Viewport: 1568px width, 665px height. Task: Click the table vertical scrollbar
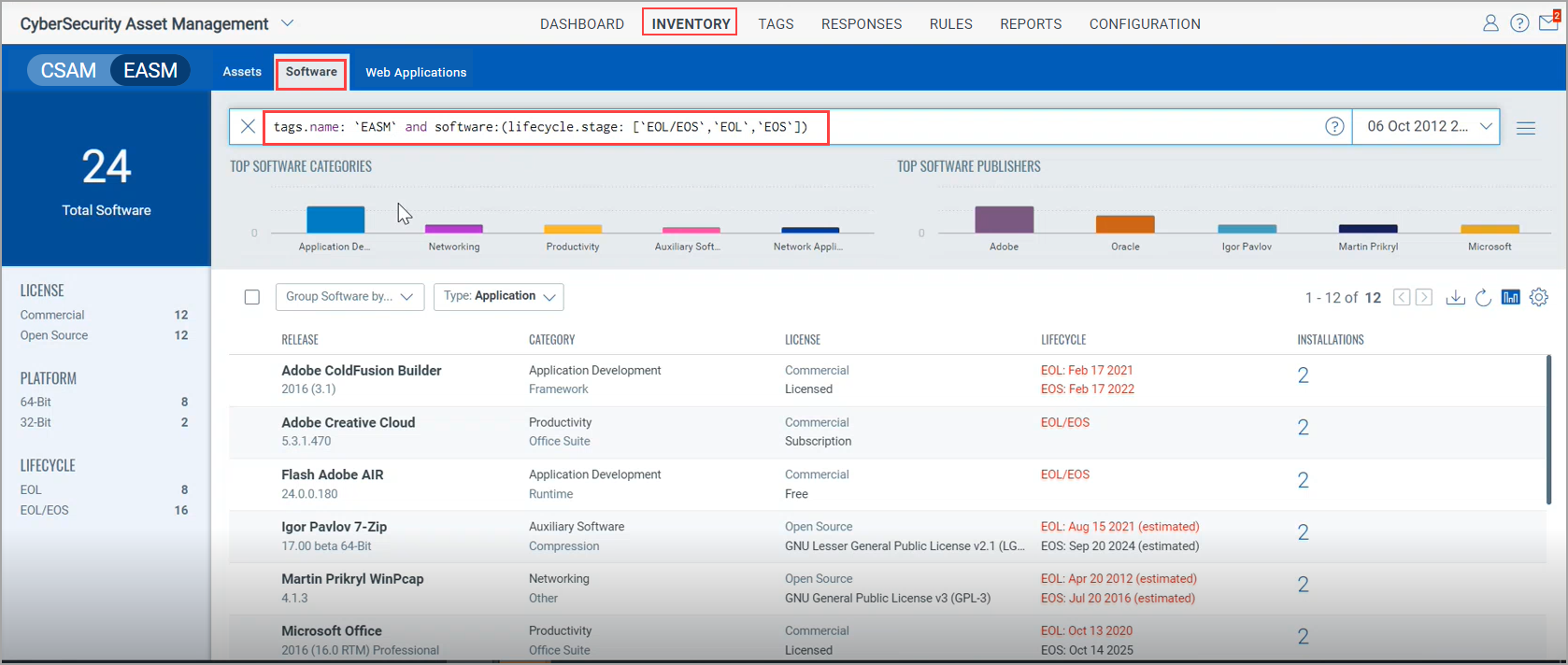click(1548, 430)
